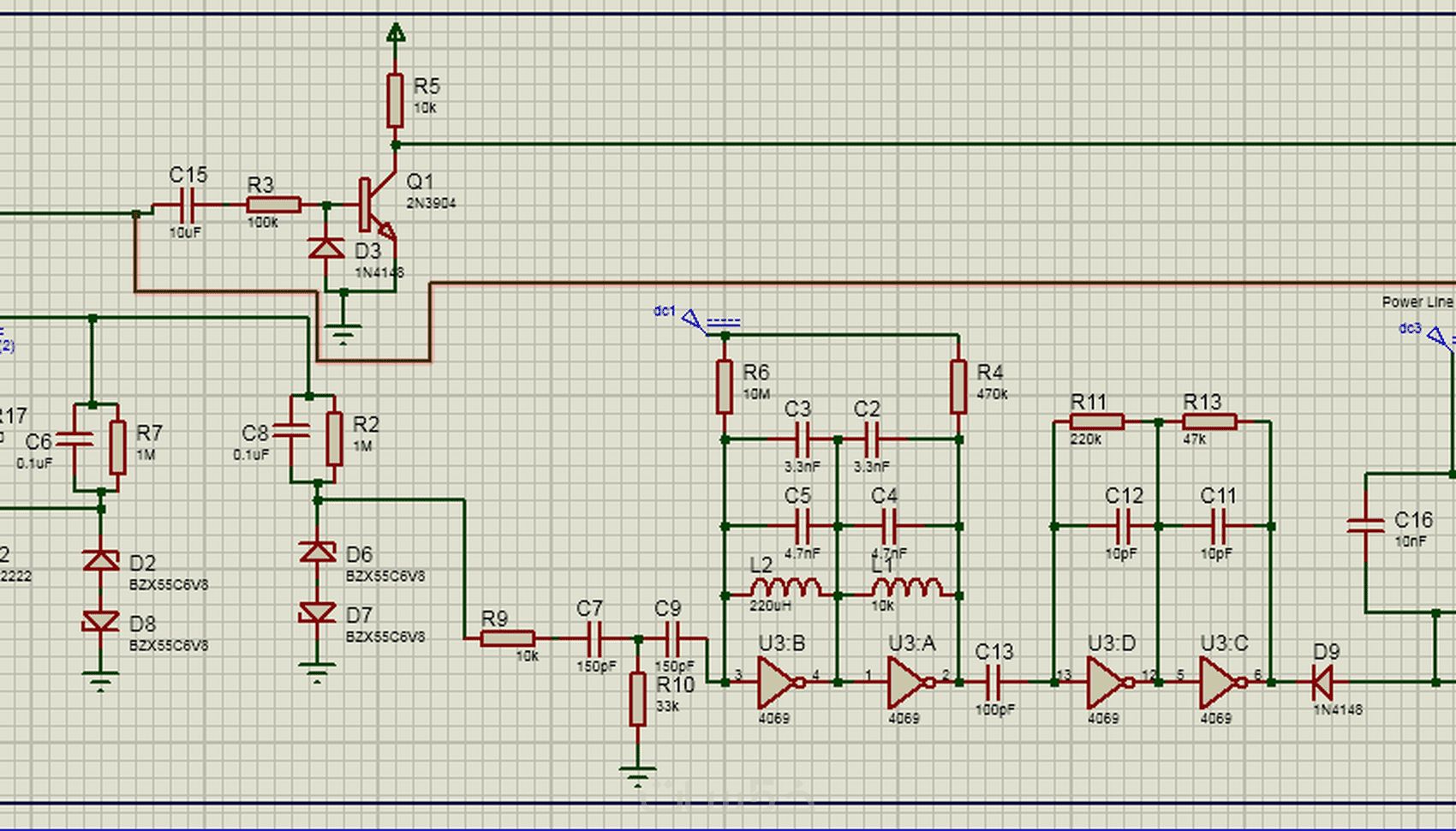Select the C3 capacitor symbol
The image size is (1456, 831).
[x=803, y=439]
